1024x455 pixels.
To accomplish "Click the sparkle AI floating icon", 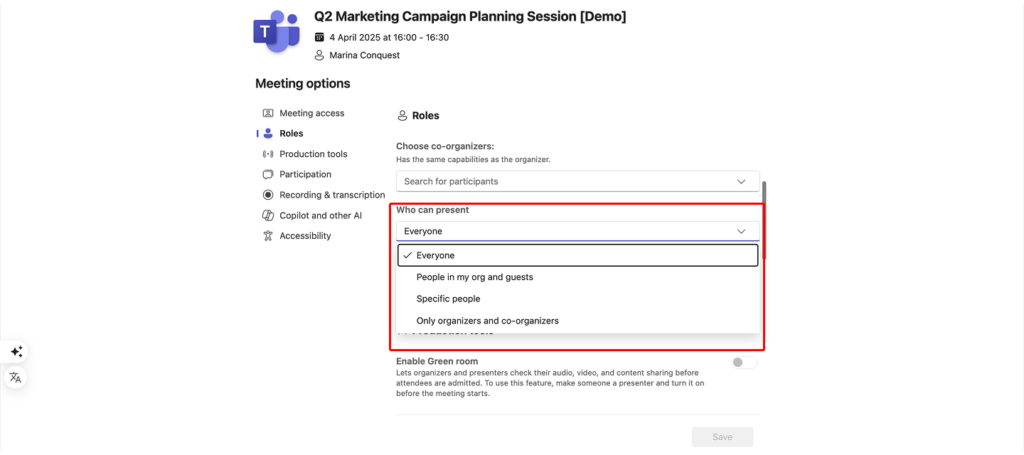I will coord(16,352).
